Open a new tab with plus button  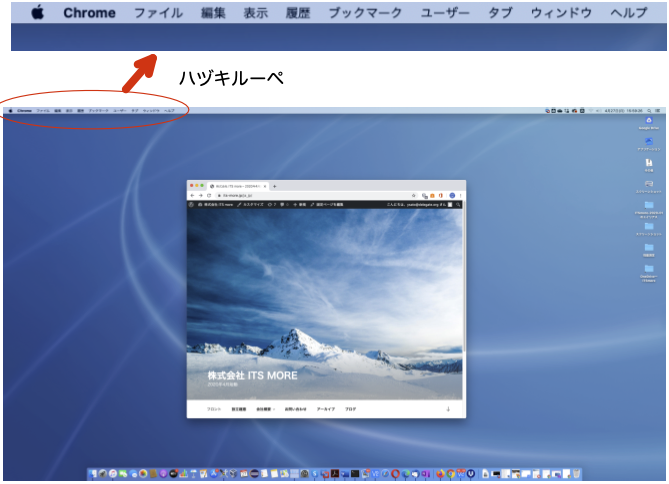275,186
